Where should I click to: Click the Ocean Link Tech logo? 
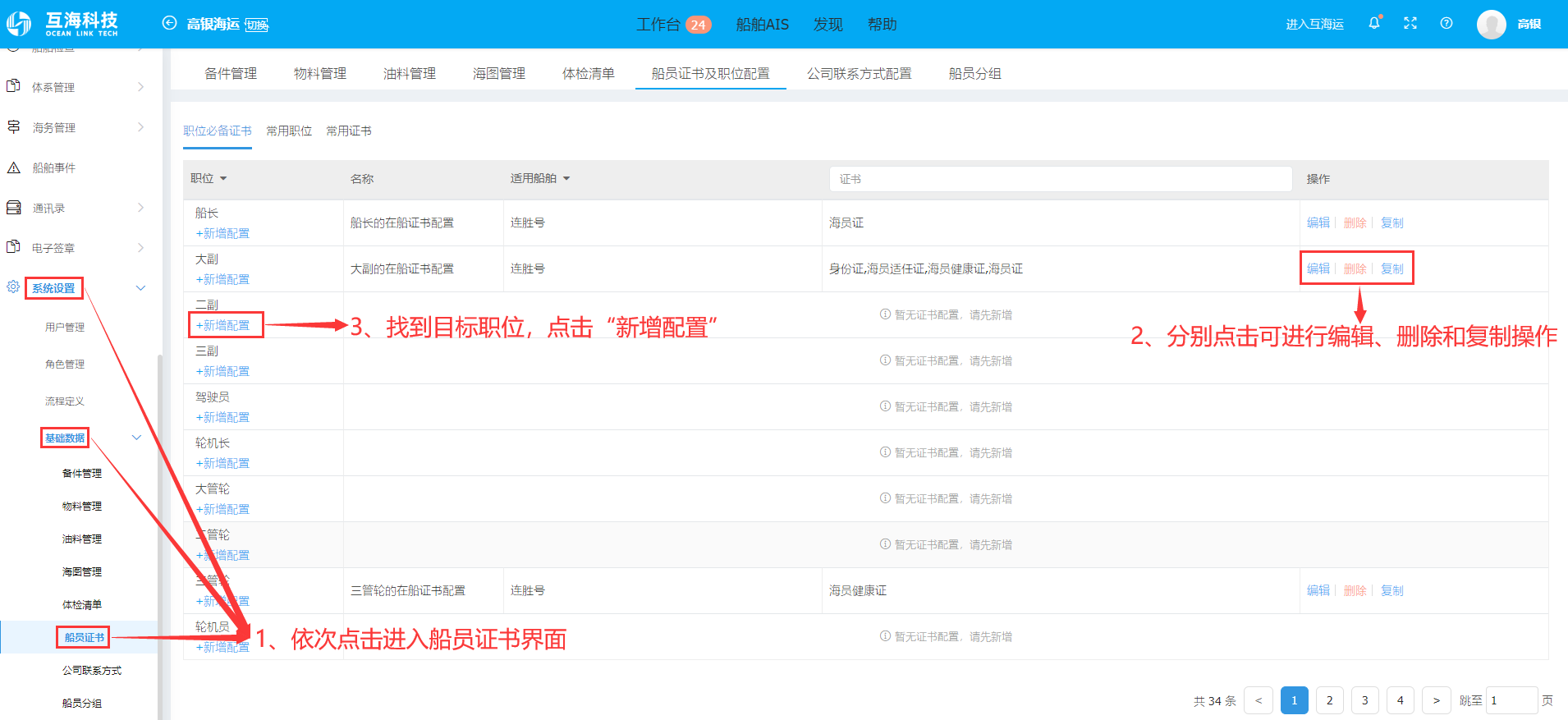pos(63,24)
